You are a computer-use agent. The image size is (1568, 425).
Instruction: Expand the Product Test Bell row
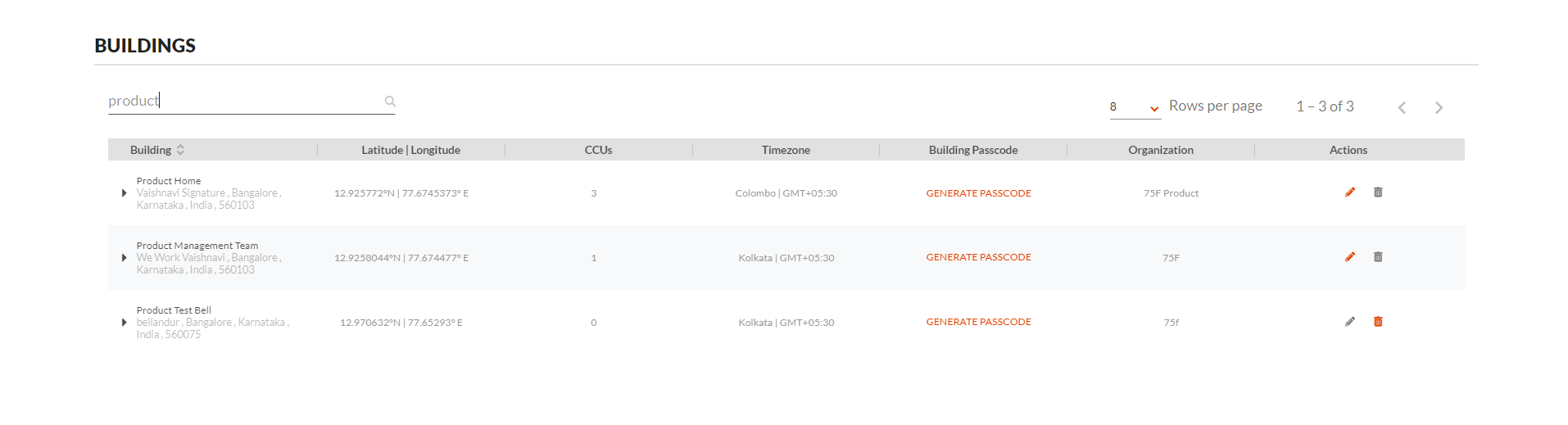coord(124,323)
